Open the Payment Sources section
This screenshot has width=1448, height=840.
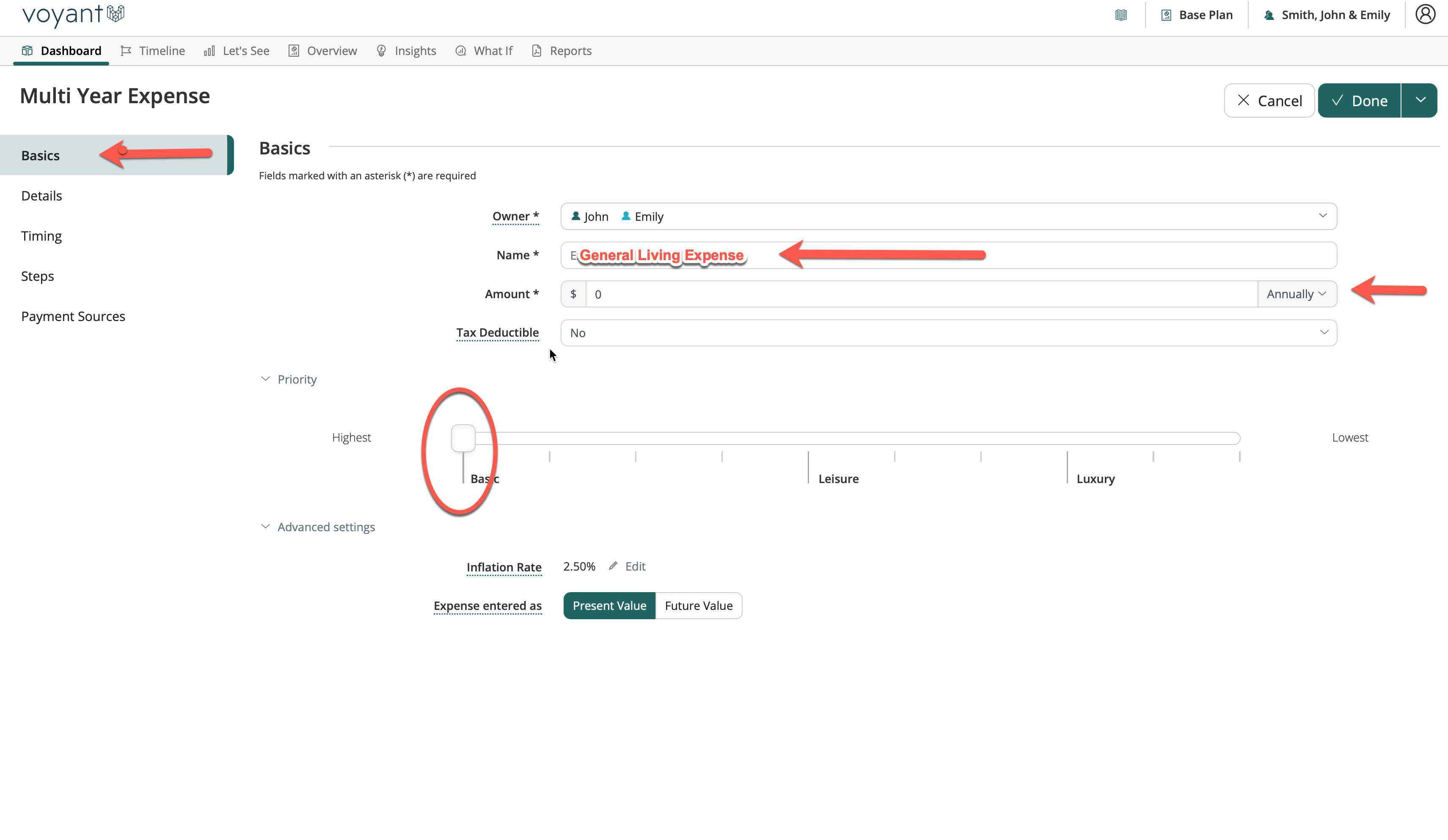point(73,316)
